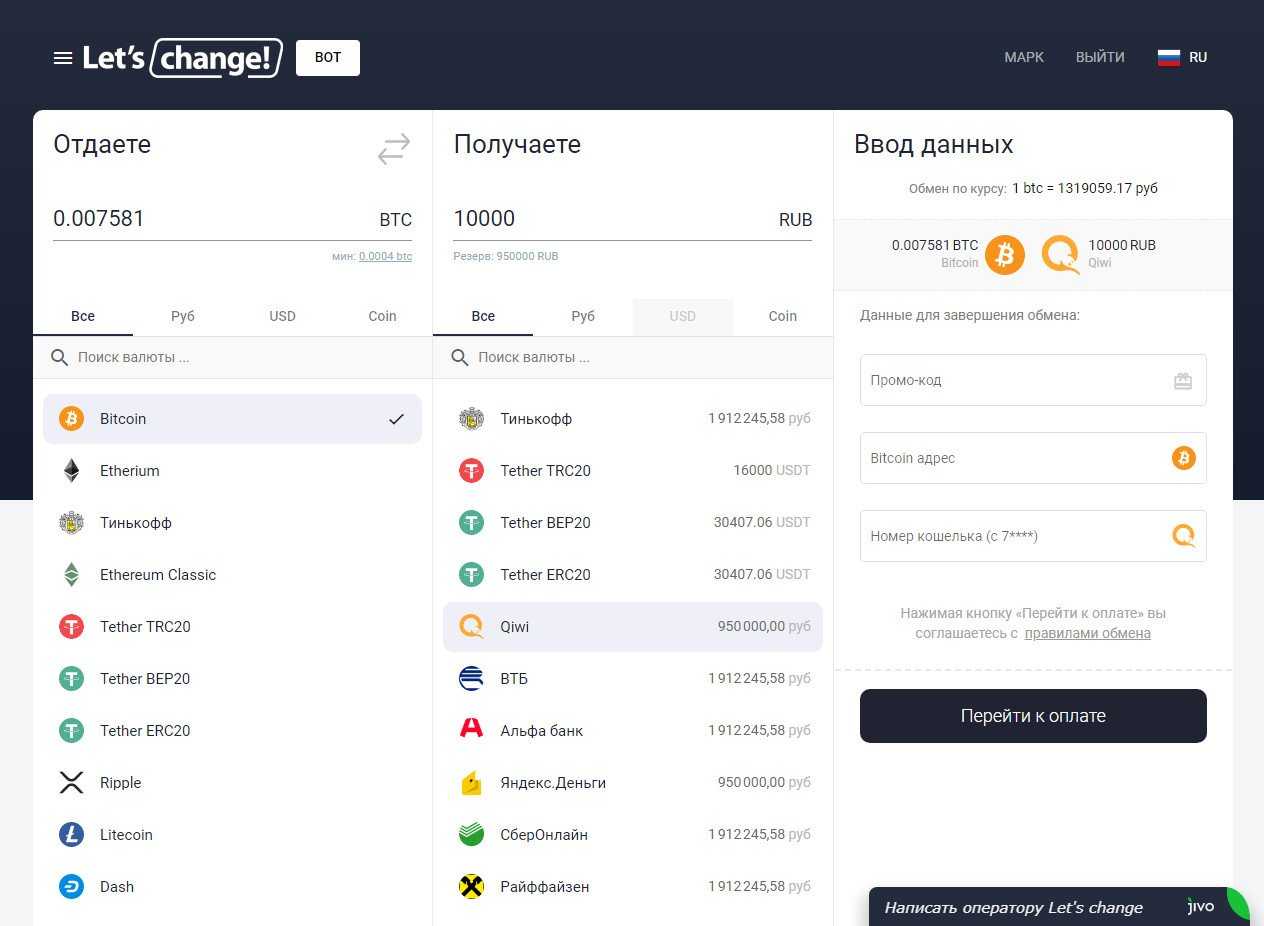The image size is (1264, 926).
Task: Click the receive currency search field
Action: [x=633, y=358]
